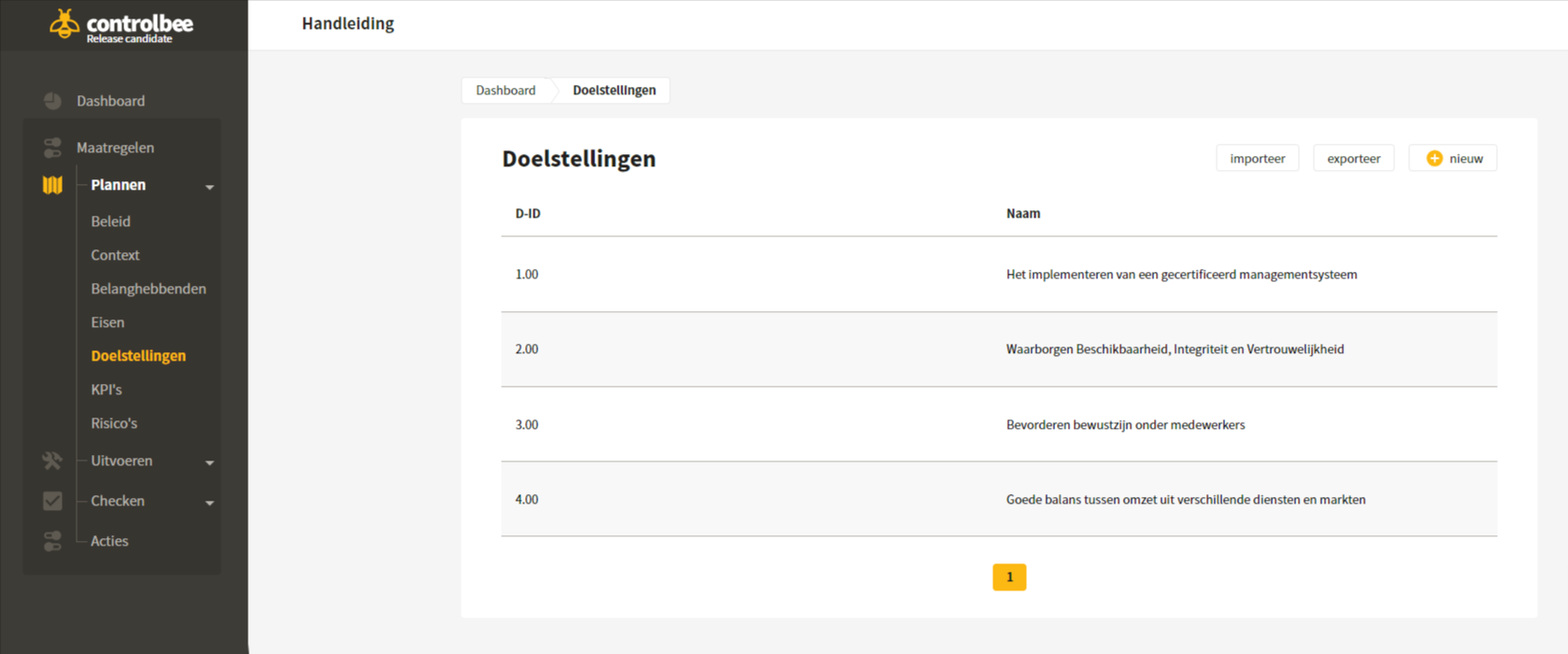Open Maatregelen in the sidebar

pos(115,148)
